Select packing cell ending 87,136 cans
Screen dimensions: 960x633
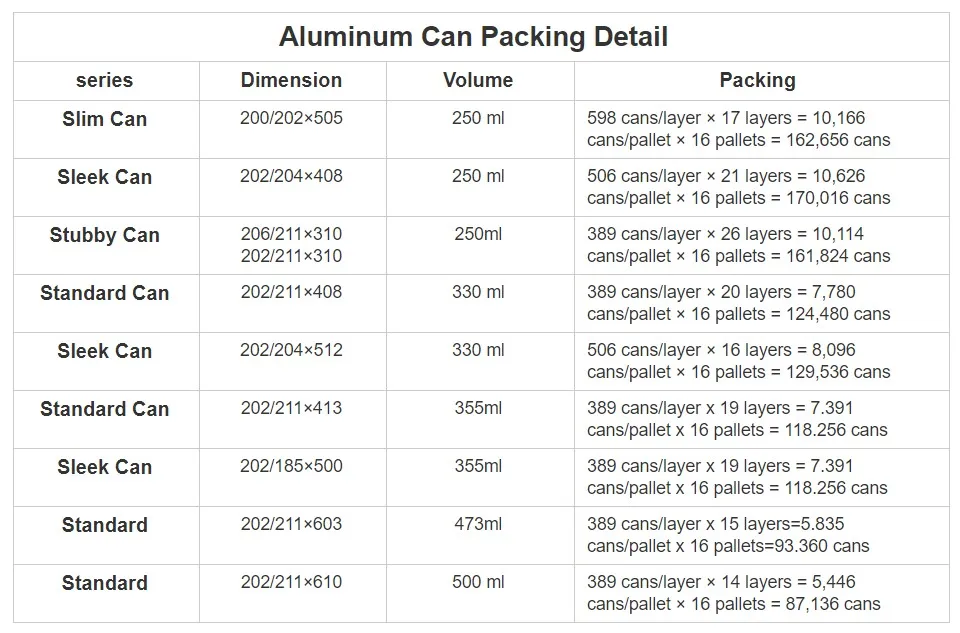[733, 593]
